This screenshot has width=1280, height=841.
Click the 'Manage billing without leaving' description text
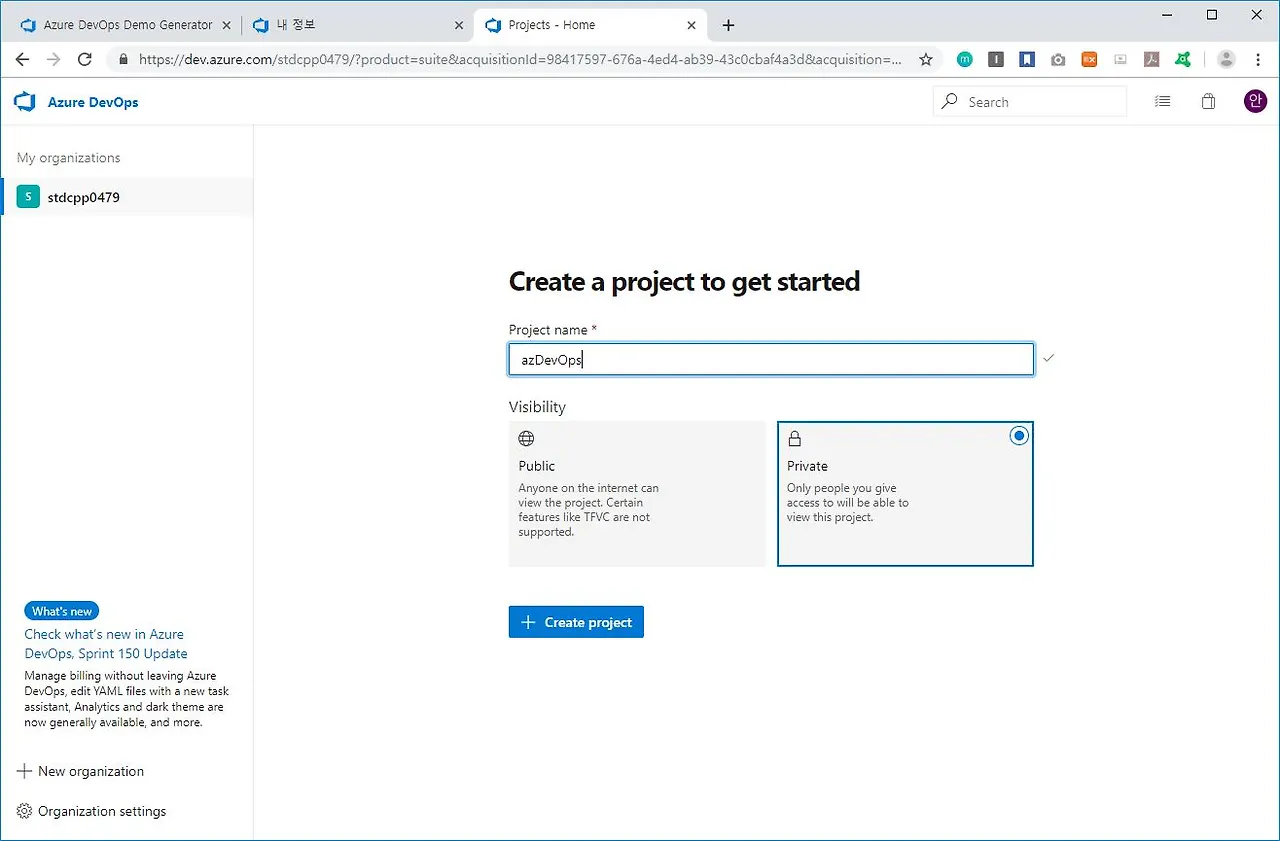tap(127, 699)
